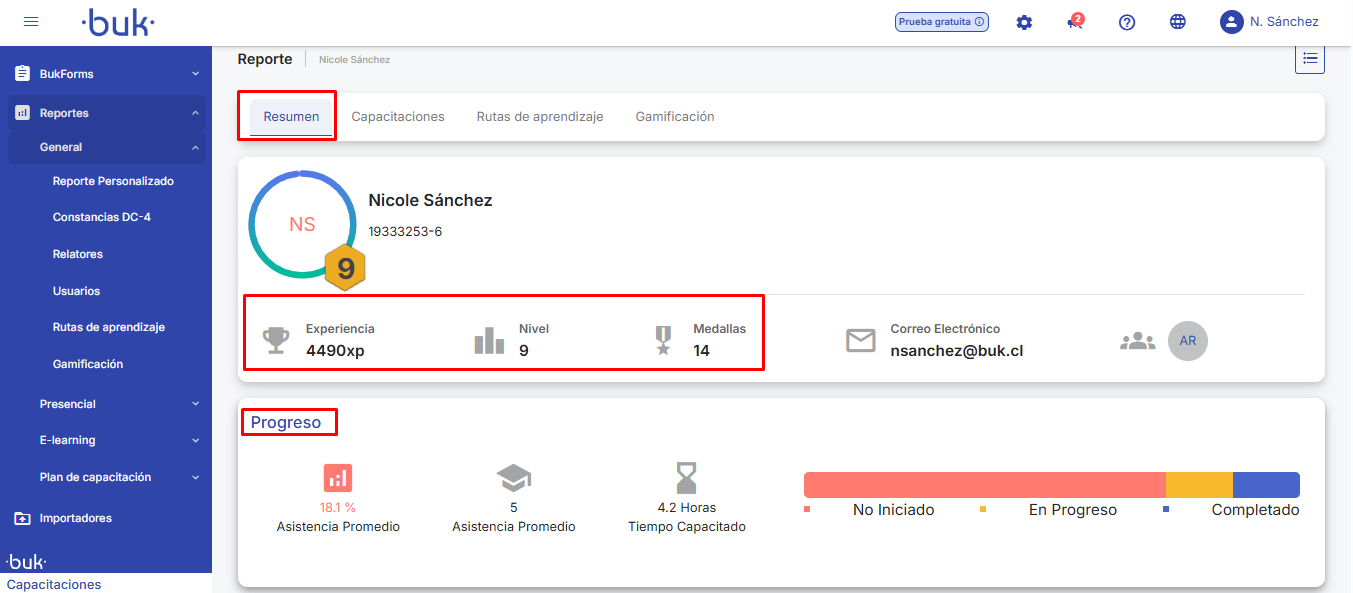The image size is (1353, 593).
Task: Expand Plan de capacitación submenu
Action: (118, 477)
